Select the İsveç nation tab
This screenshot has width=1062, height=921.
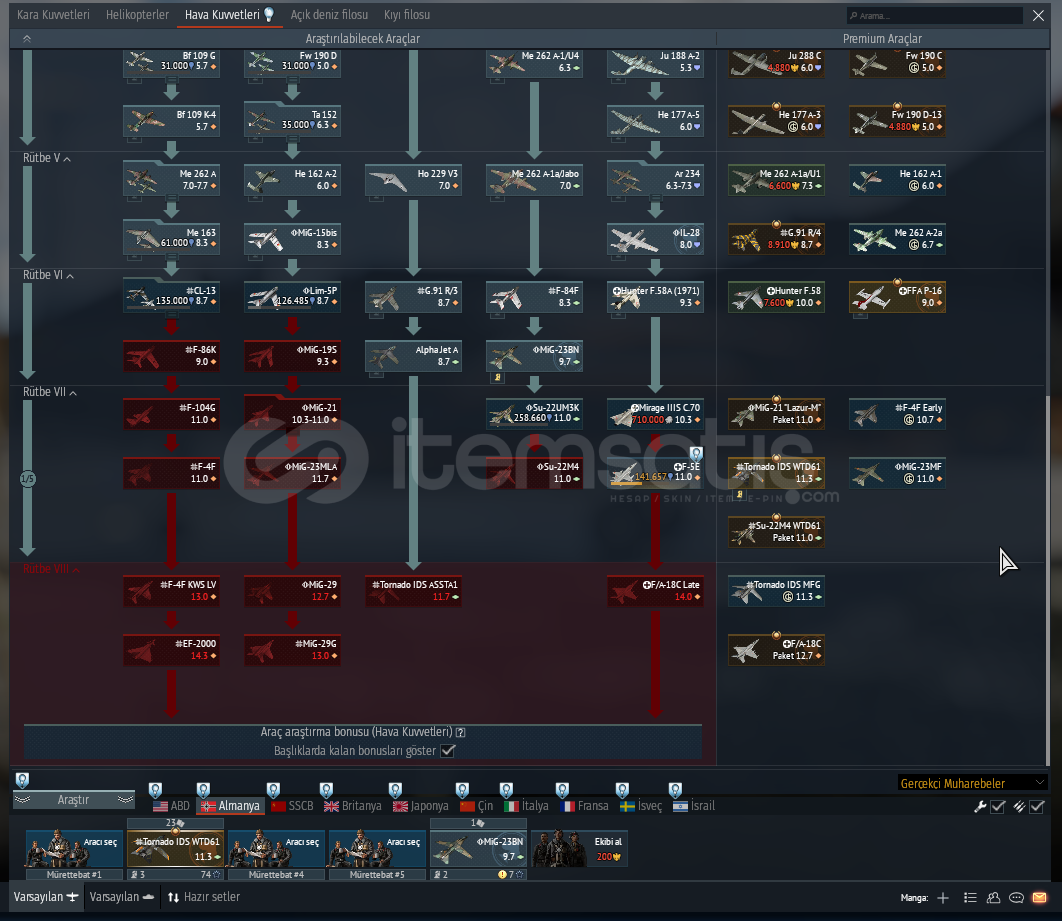pyautogui.click(x=641, y=806)
